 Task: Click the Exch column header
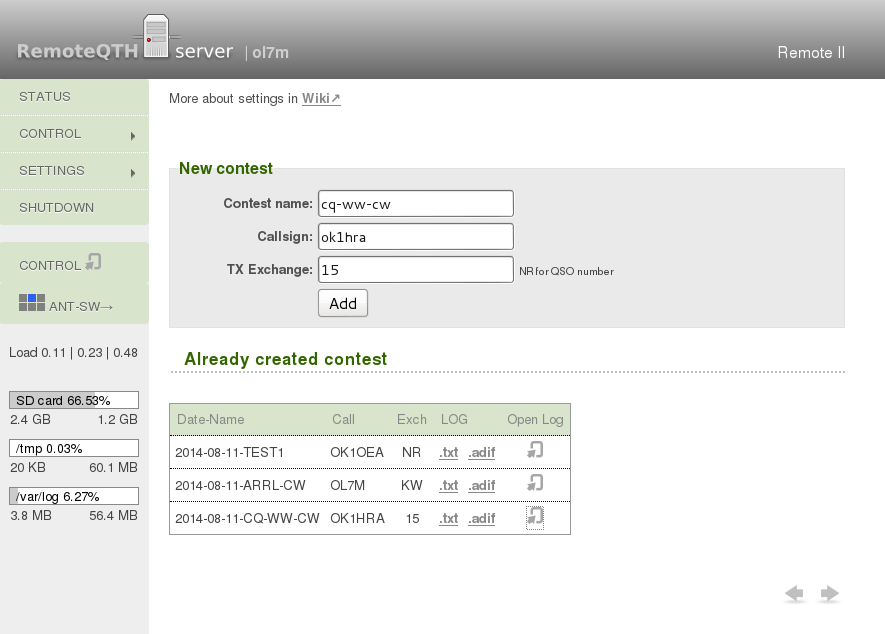click(411, 419)
